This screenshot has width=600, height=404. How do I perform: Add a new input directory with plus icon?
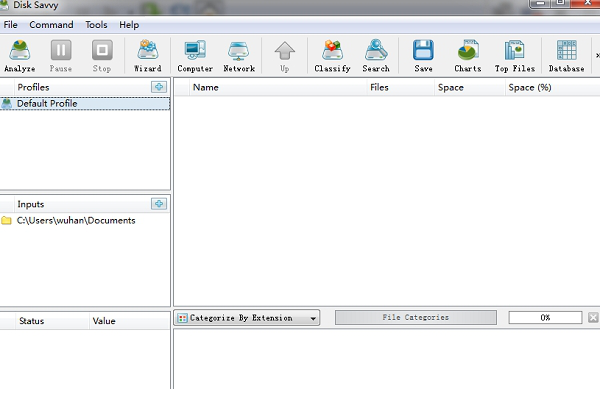point(159,204)
